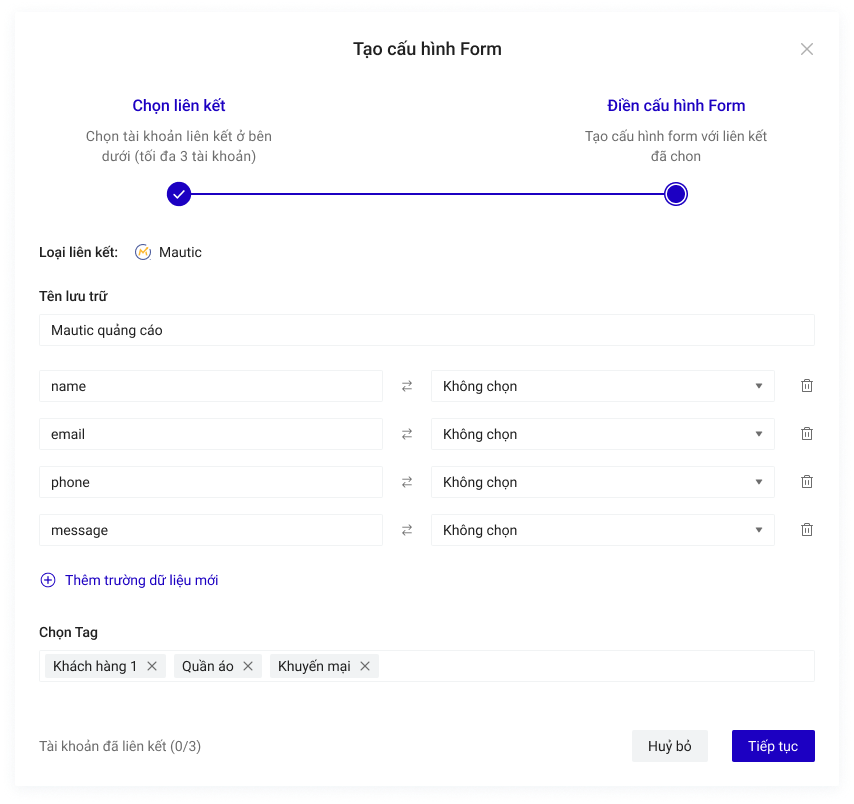This screenshot has height=804, width=854.
Task: Remove the 'Khuyến mại' tag
Action: tap(365, 666)
